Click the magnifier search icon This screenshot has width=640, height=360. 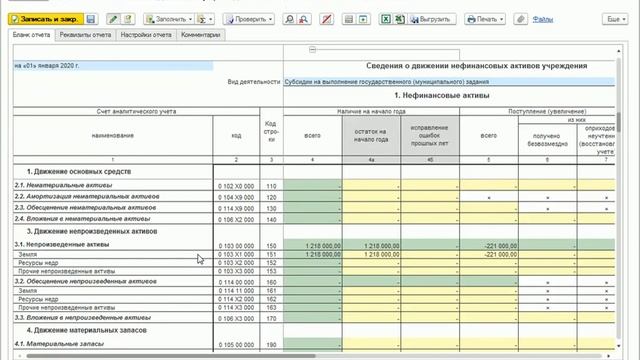(x=289, y=19)
